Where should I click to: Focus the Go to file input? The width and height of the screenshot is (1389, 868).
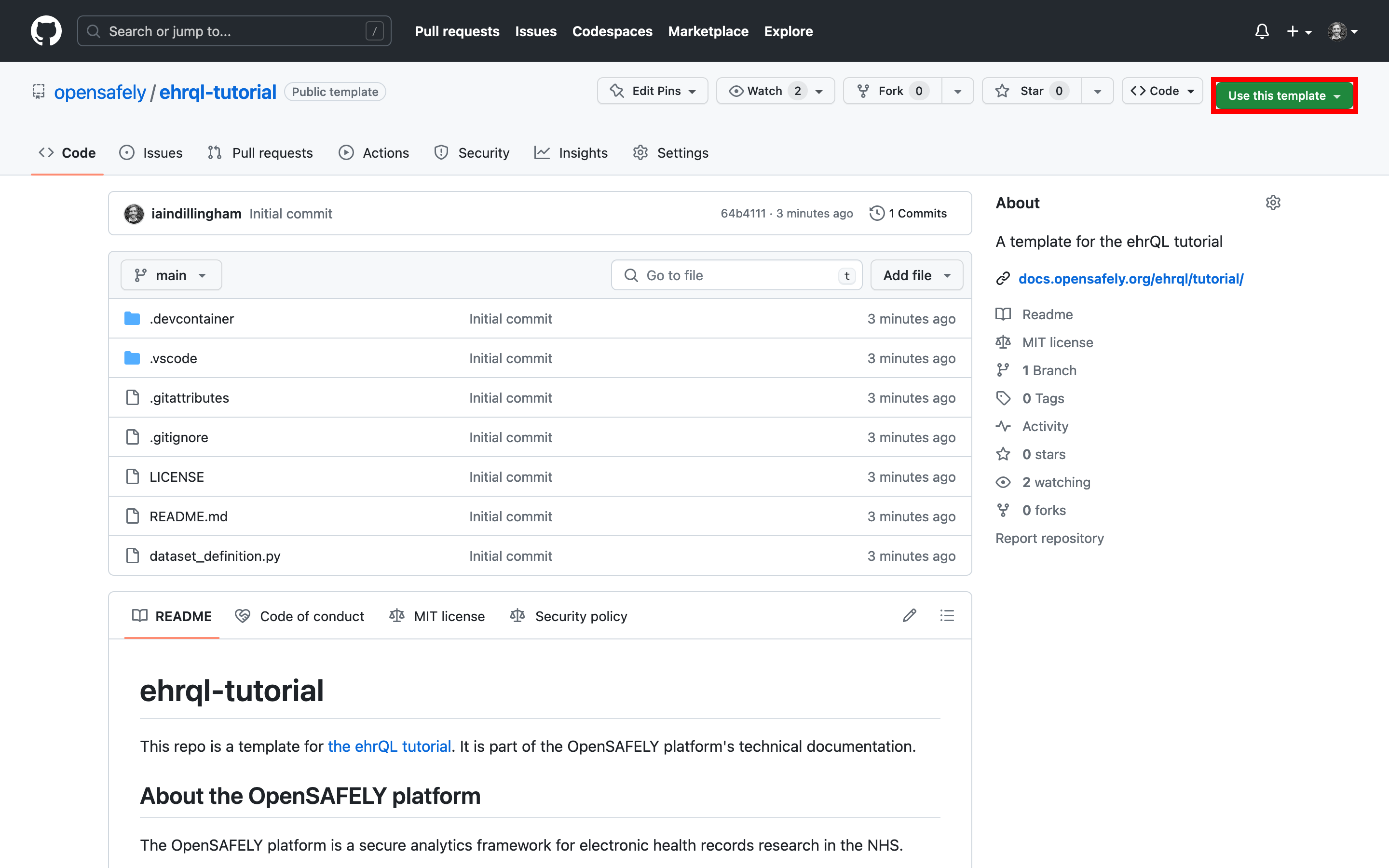736,275
